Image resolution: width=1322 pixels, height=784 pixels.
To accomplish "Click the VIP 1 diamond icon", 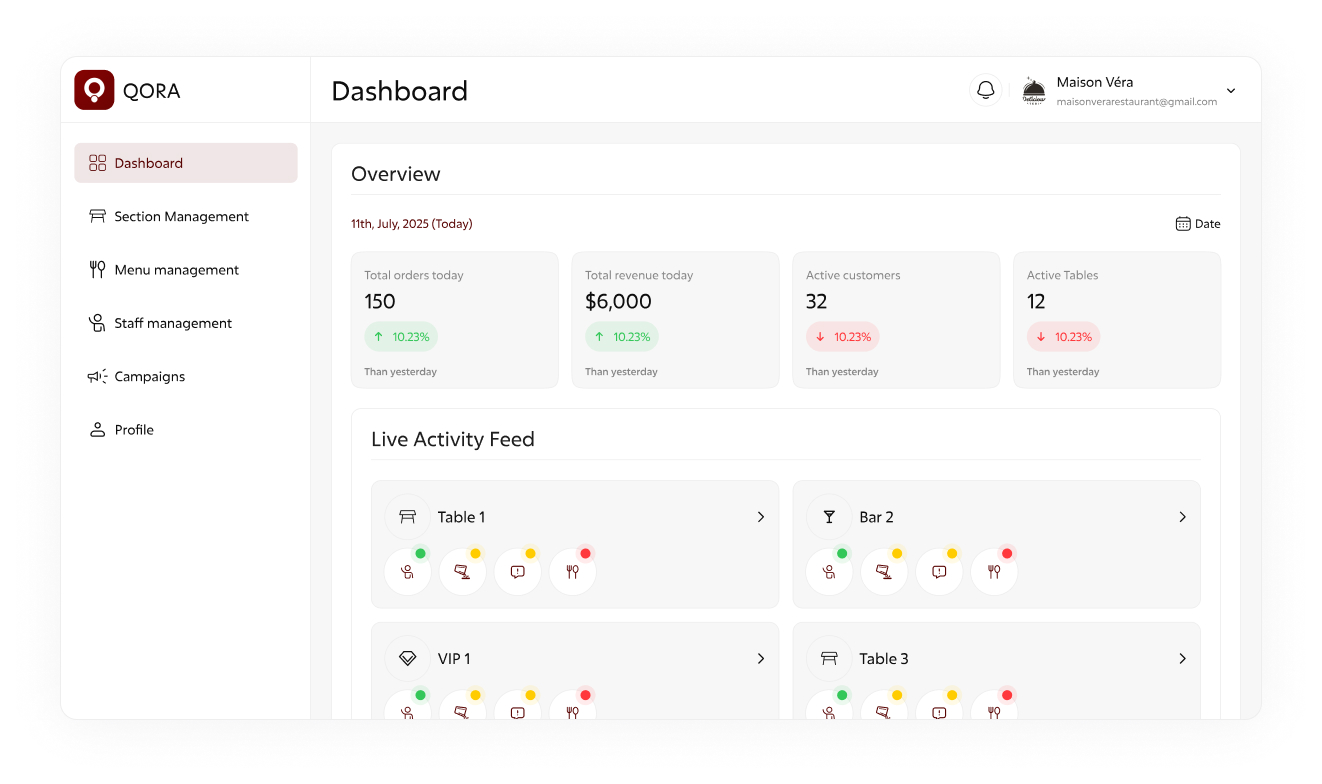I will tap(408, 659).
